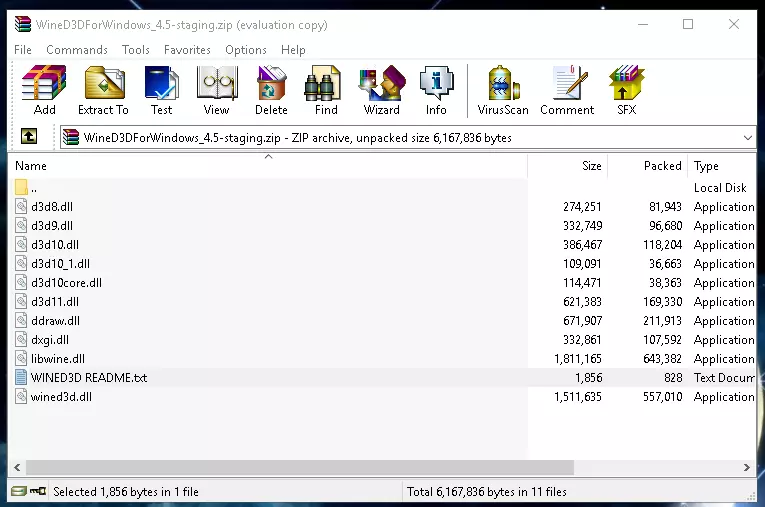Click the Add toolbar icon
Viewport: 765px width, 507px height.
tap(44, 91)
